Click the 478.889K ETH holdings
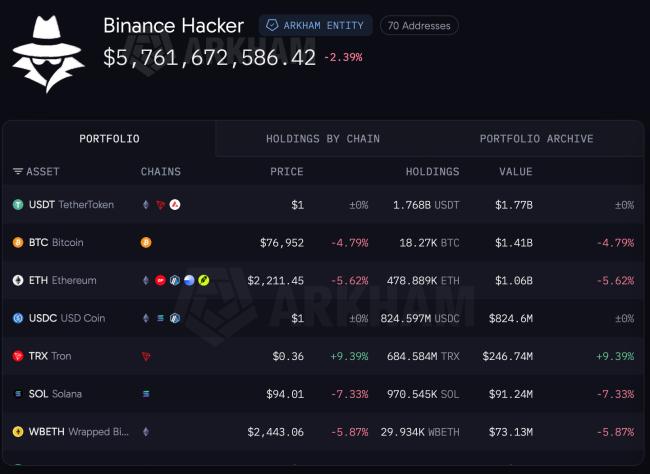This screenshot has height=474, width=650. pyautogui.click(x=423, y=281)
